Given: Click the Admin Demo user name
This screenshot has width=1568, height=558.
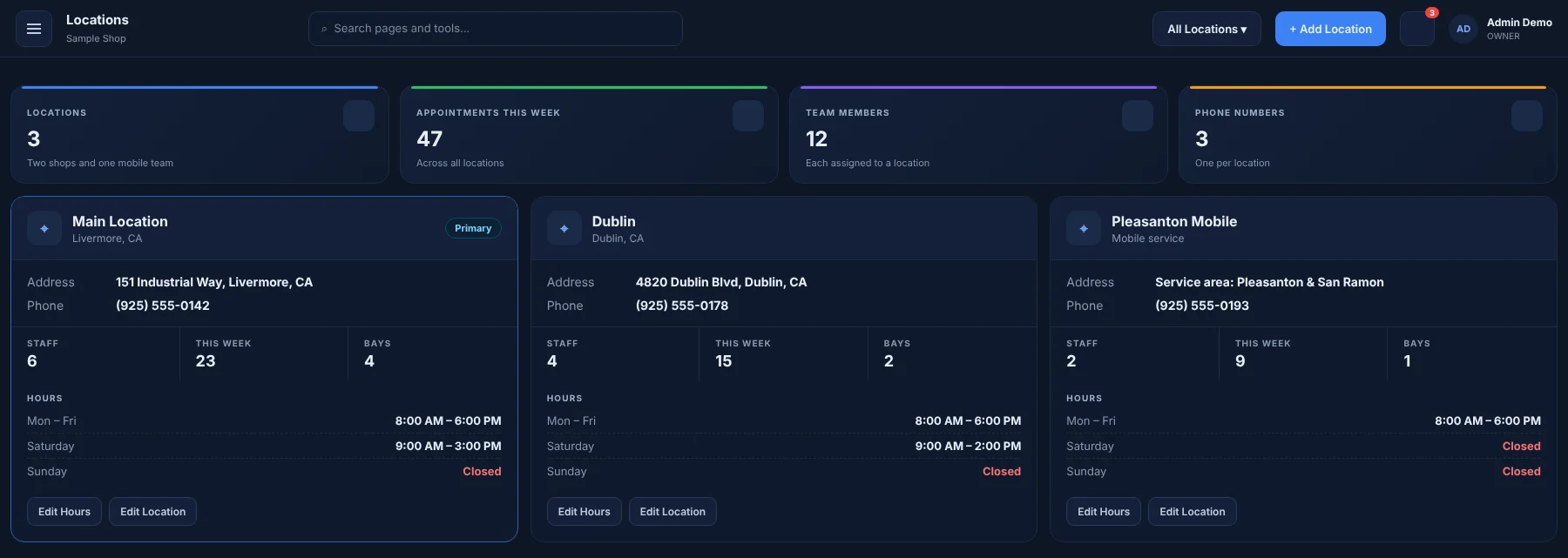Looking at the screenshot, I should click(1519, 23).
